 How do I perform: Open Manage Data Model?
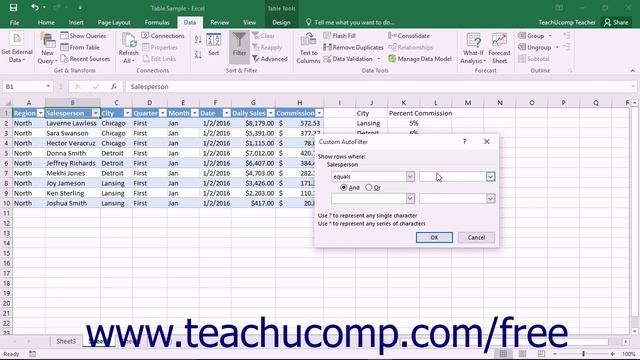[420, 59]
